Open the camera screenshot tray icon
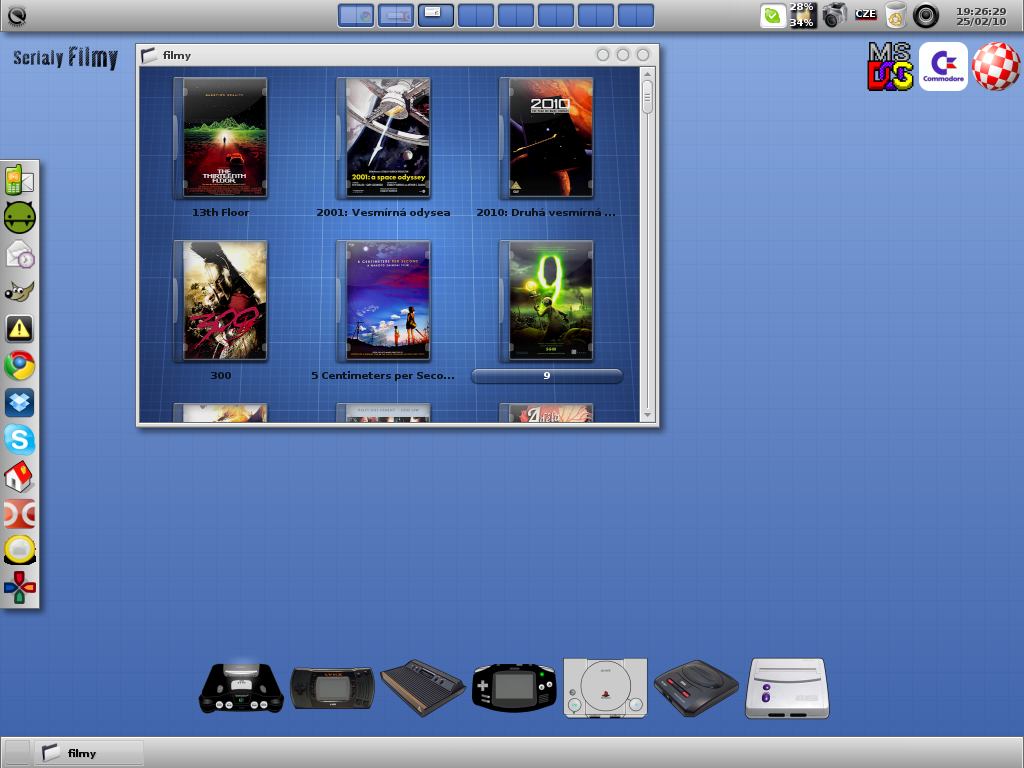1024x768 pixels. [834, 15]
